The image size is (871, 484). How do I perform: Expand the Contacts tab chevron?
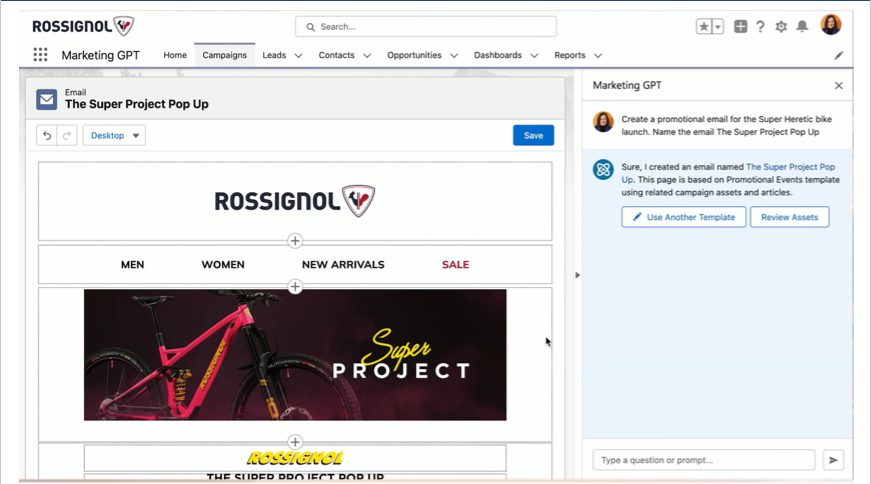[x=367, y=56]
